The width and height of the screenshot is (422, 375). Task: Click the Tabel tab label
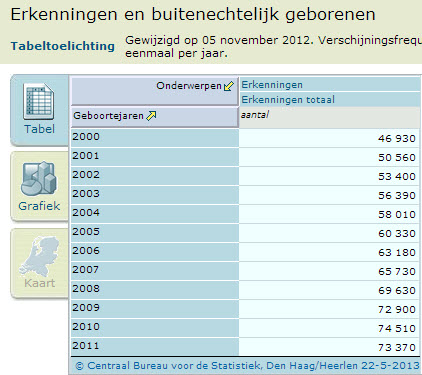click(39, 129)
